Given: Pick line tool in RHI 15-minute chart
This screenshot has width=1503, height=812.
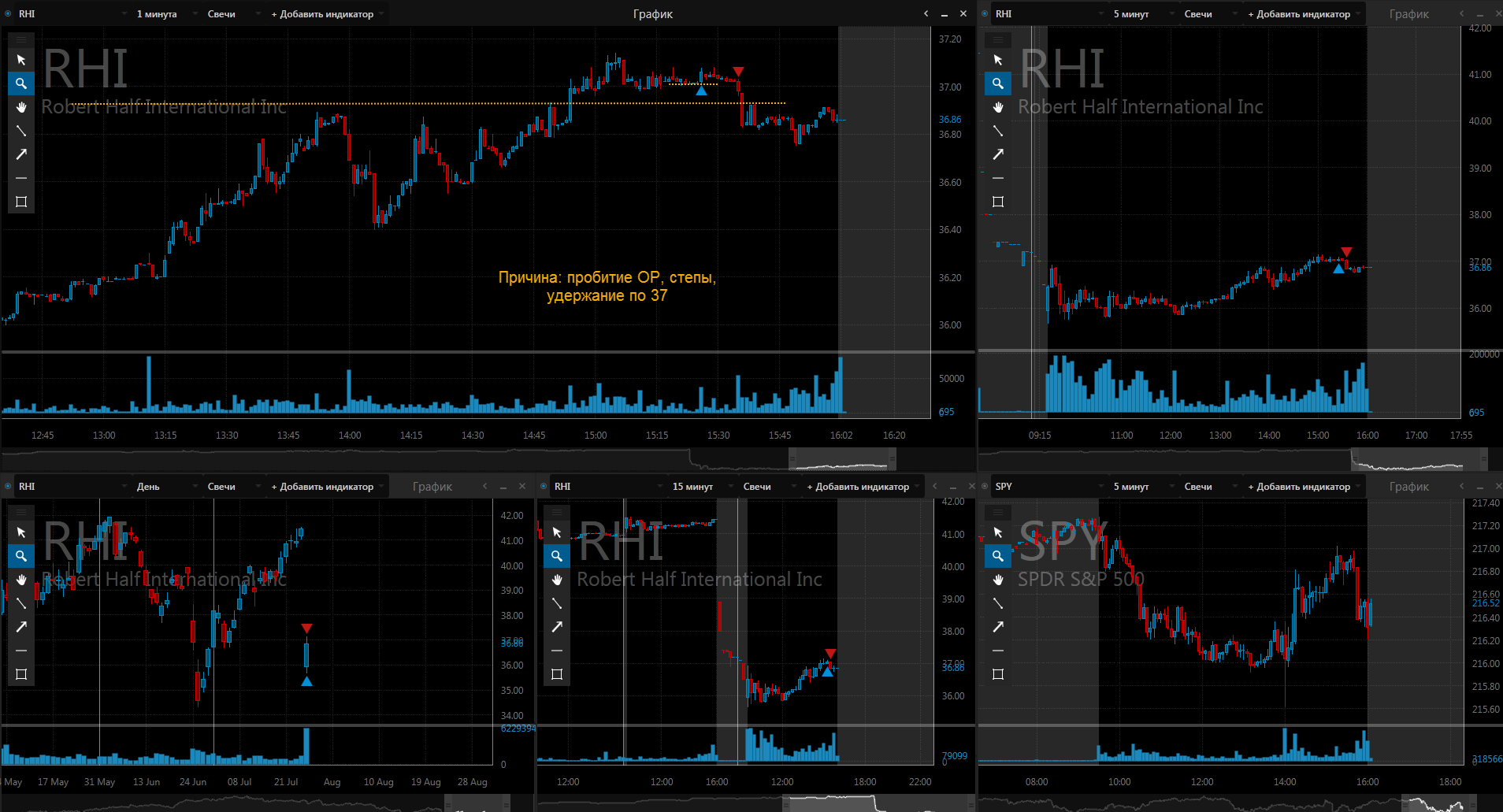Looking at the screenshot, I should (557, 603).
